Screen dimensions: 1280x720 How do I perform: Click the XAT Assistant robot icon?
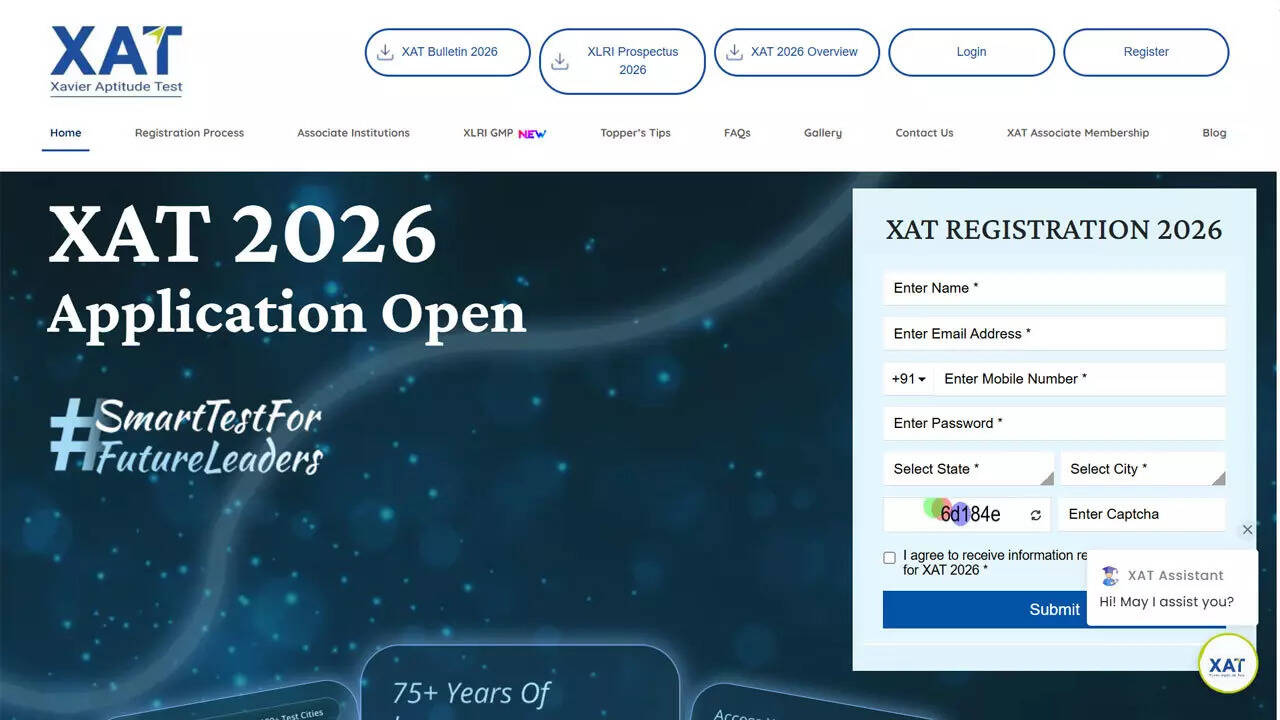1109,575
